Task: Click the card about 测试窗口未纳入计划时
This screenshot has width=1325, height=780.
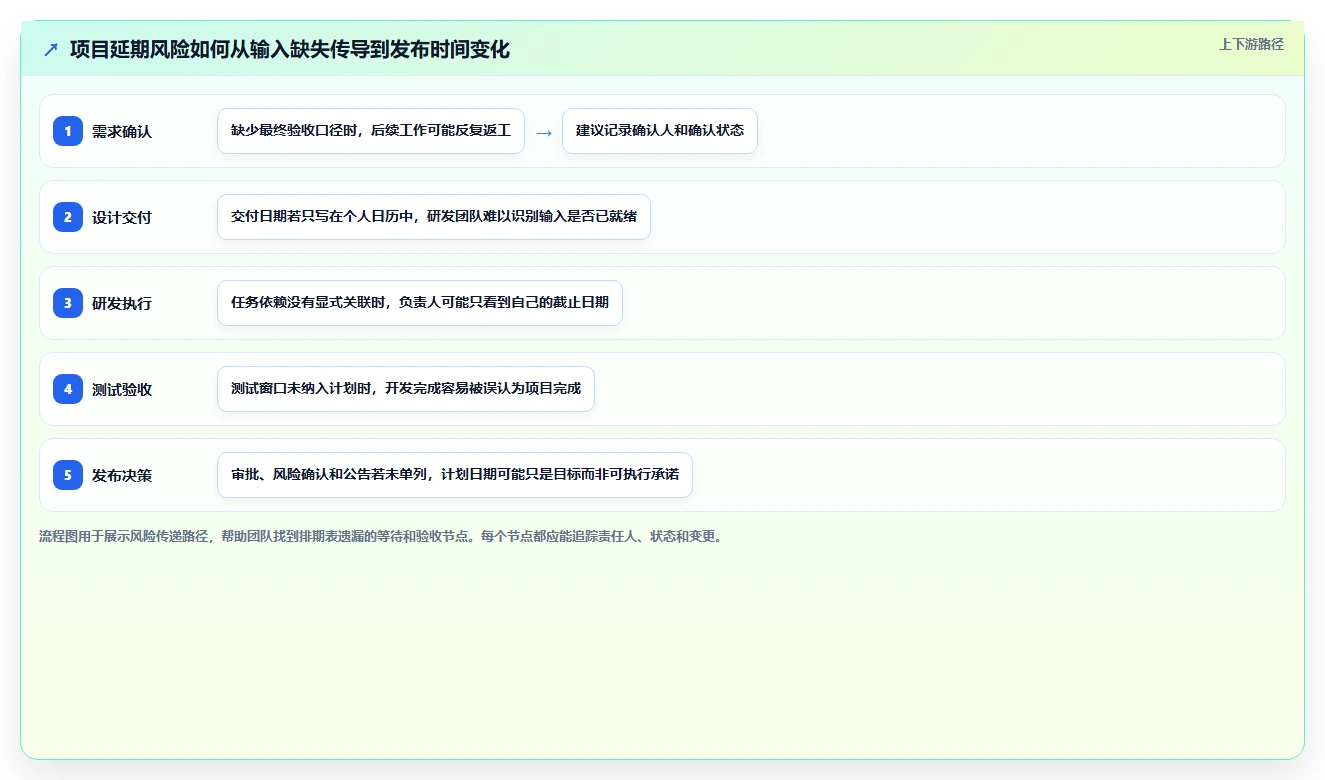Action: pyautogui.click(x=406, y=389)
